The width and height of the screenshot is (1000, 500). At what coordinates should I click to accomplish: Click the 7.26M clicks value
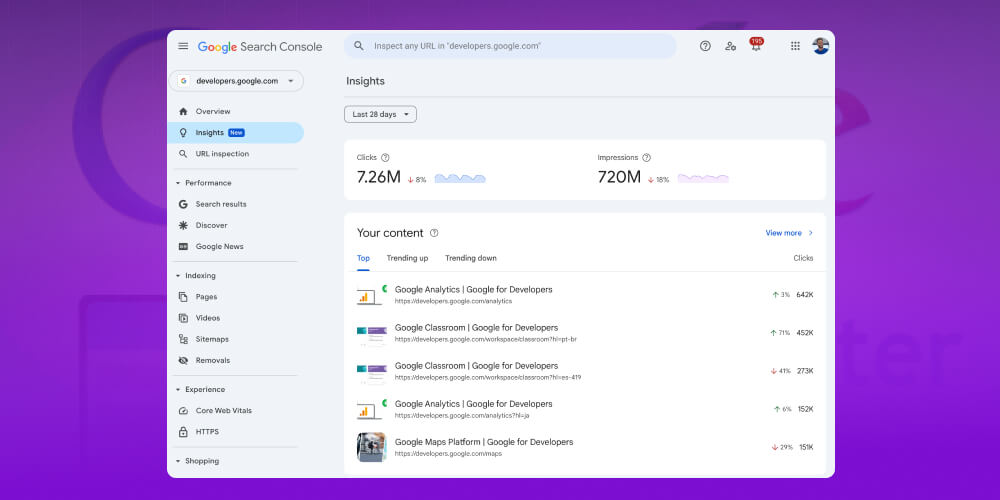(x=379, y=177)
